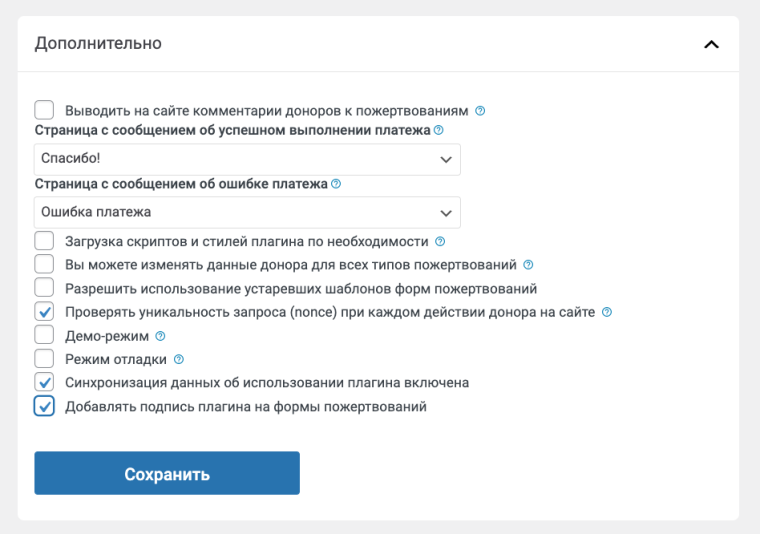760x534 pixels.
Task: Click help icon next to donor comments option
Action: click(x=480, y=110)
